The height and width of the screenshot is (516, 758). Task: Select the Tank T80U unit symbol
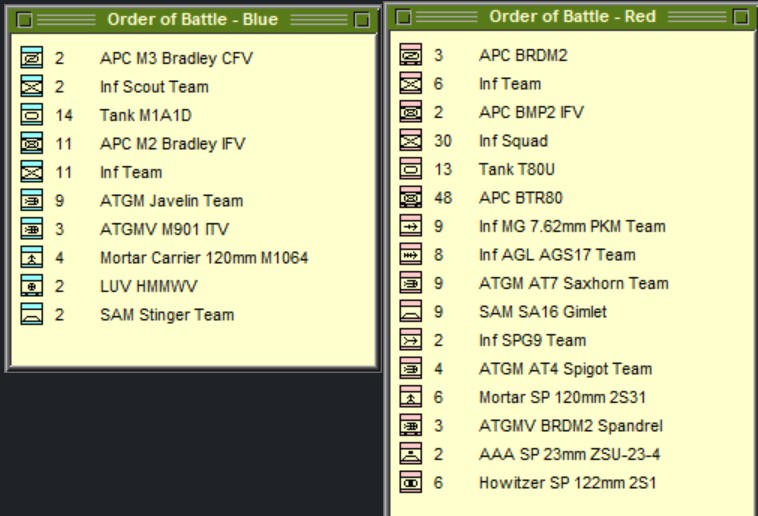pyautogui.click(x=410, y=169)
